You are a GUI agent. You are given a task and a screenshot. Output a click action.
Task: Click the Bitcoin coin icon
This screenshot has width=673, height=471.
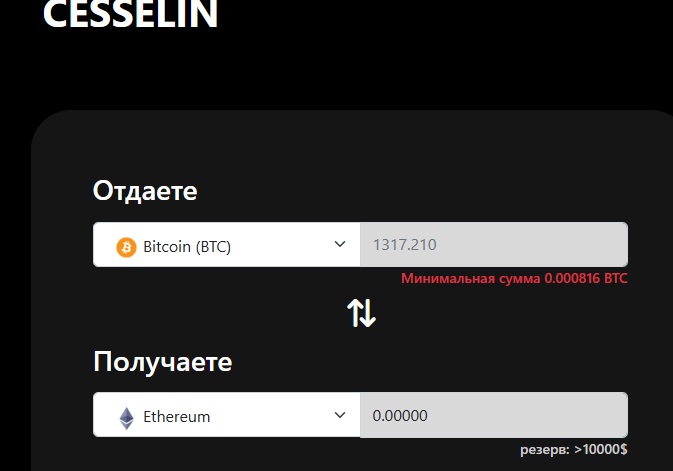127,246
